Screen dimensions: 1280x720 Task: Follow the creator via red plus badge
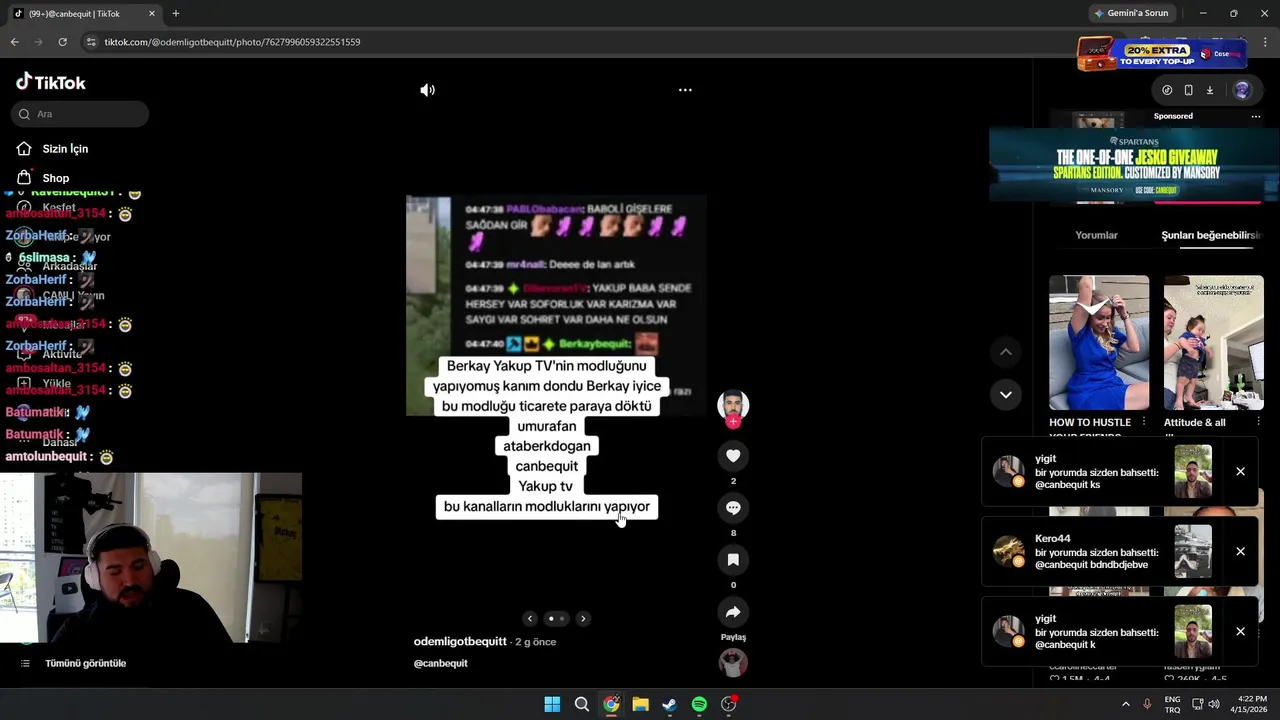(733, 422)
